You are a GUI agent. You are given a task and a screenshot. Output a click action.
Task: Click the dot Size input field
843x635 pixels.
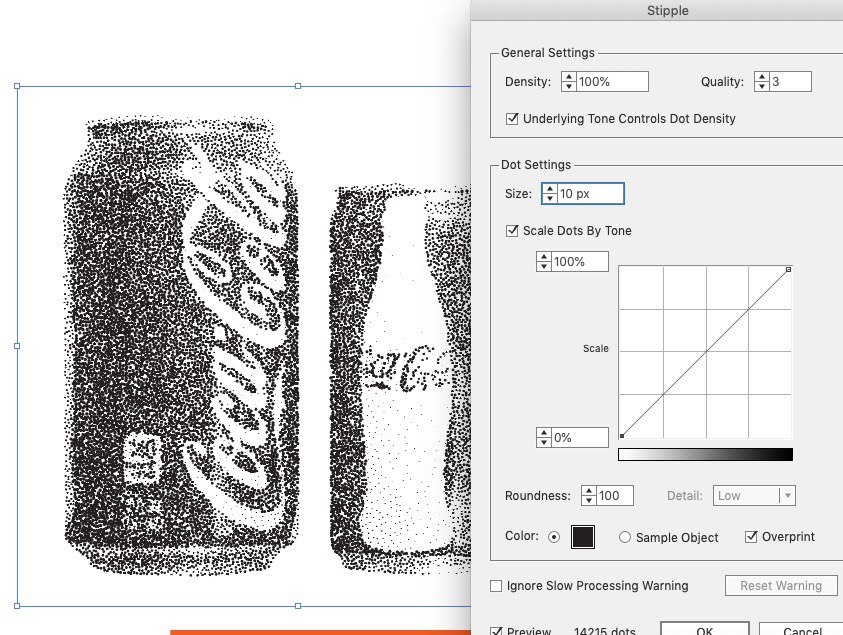(590, 194)
